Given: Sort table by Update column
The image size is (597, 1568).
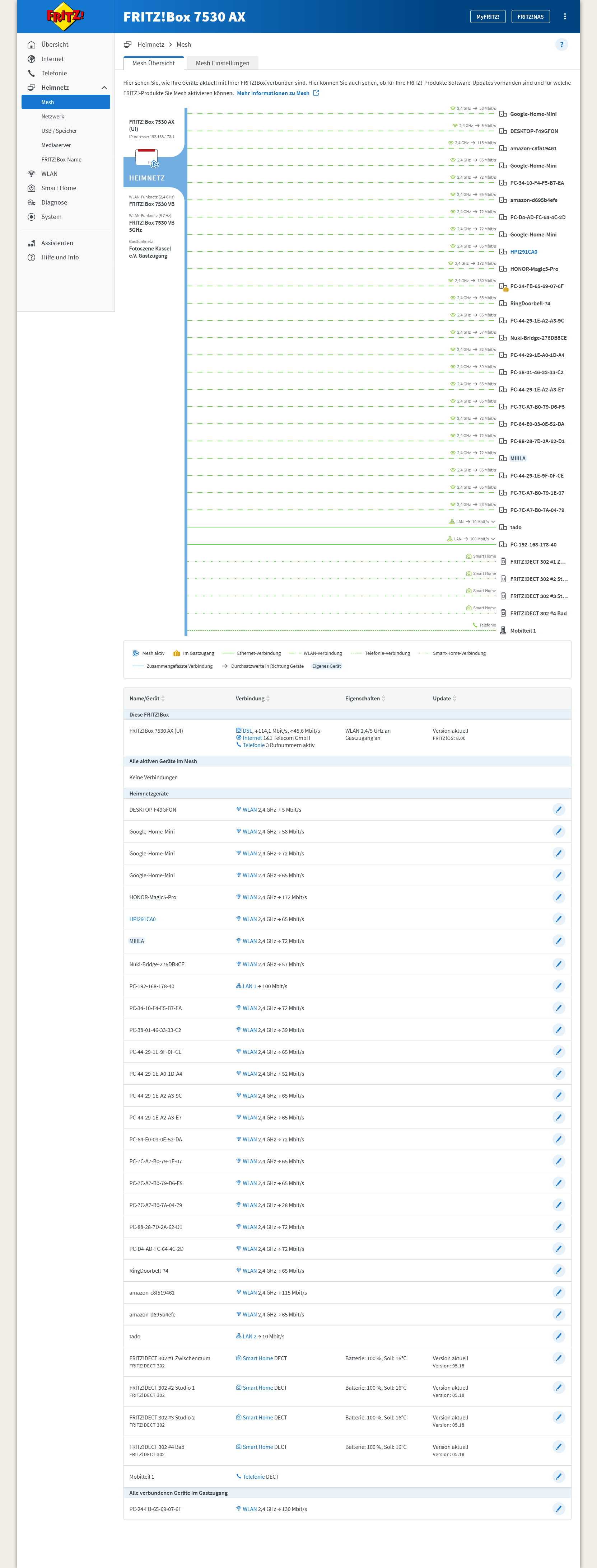Looking at the screenshot, I should pyautogui.click(x=444, y=698).
